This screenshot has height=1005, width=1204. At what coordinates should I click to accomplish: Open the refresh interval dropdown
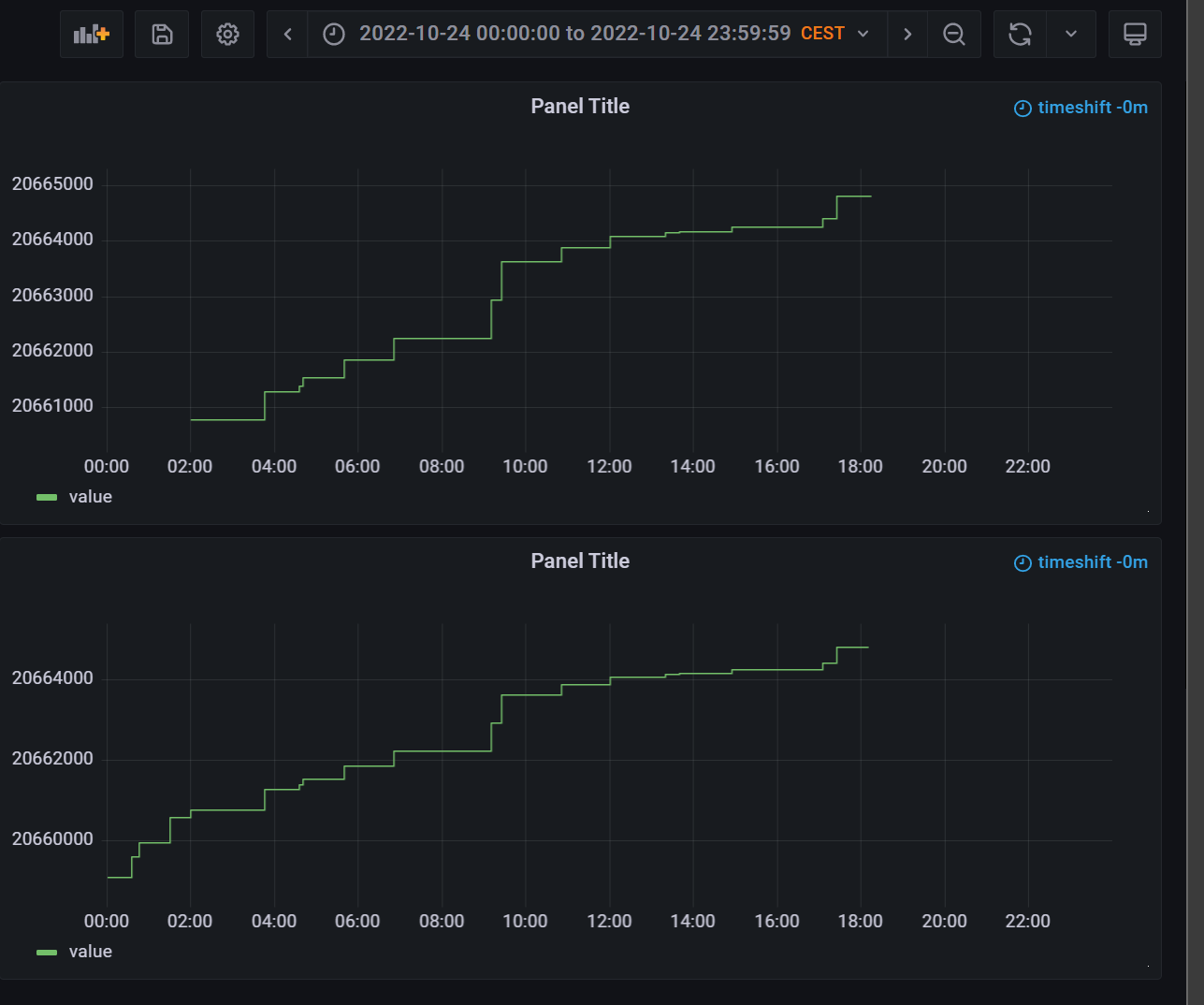1071,35
